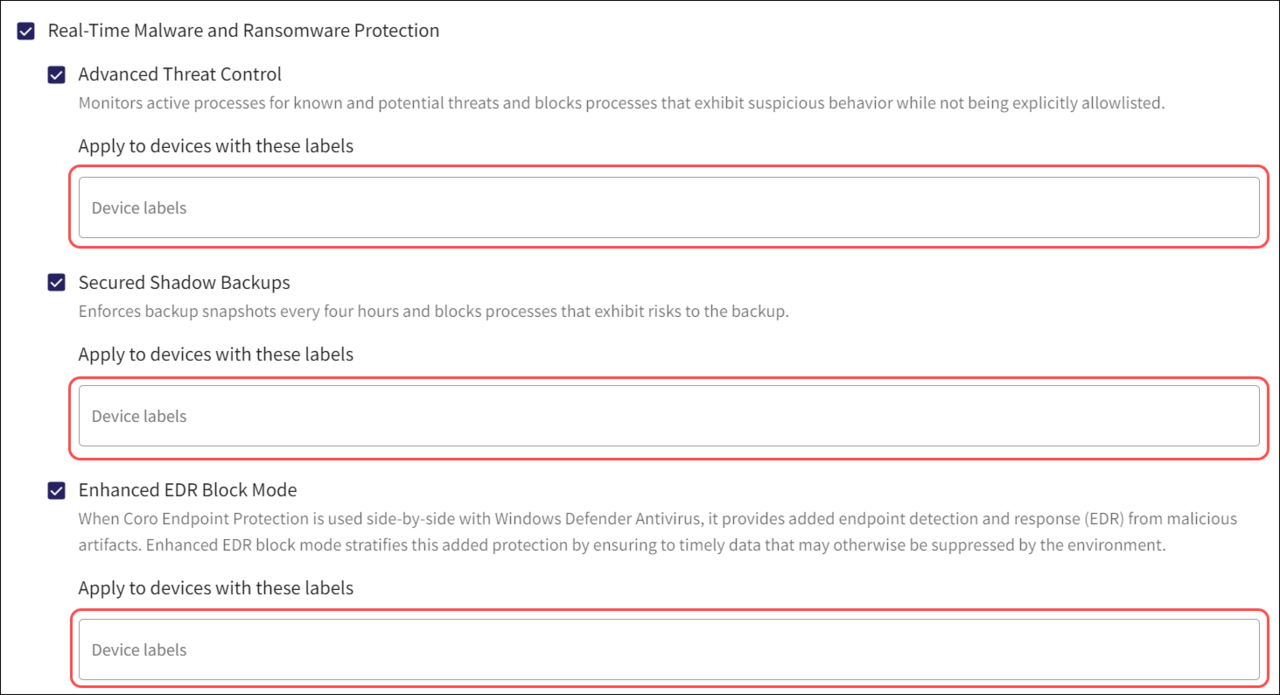Click the "Enhanced EDR Block Mode" label text
This screenshot has height=695, width=1280.
[x=187, y=491]
